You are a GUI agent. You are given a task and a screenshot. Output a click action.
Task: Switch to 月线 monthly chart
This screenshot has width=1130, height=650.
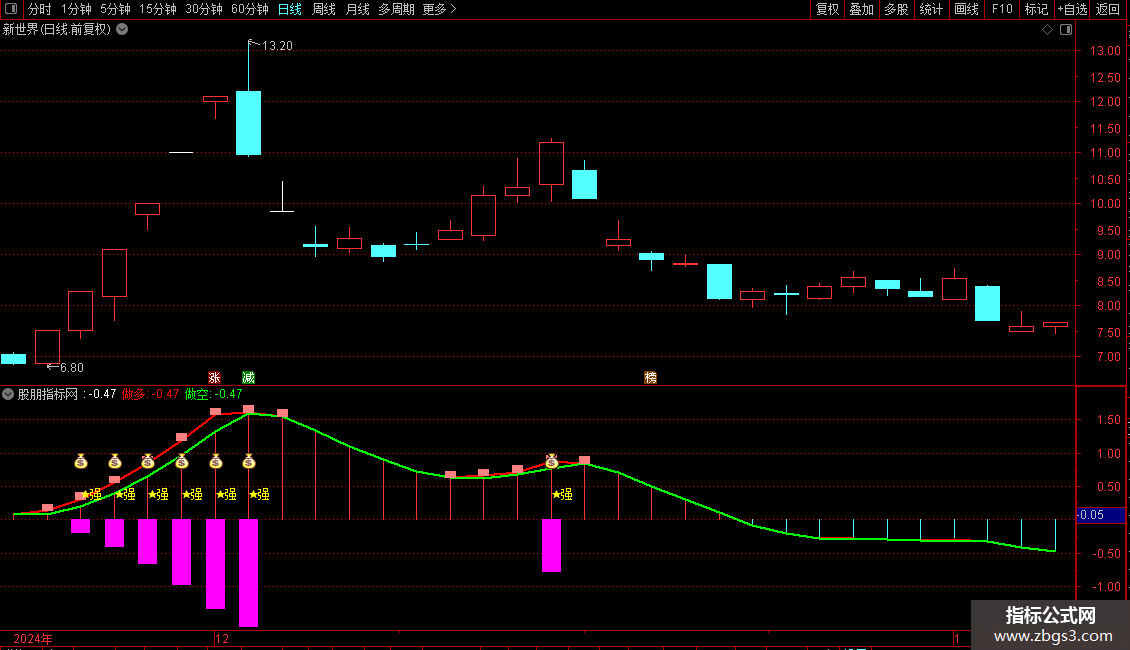(357, 9)
